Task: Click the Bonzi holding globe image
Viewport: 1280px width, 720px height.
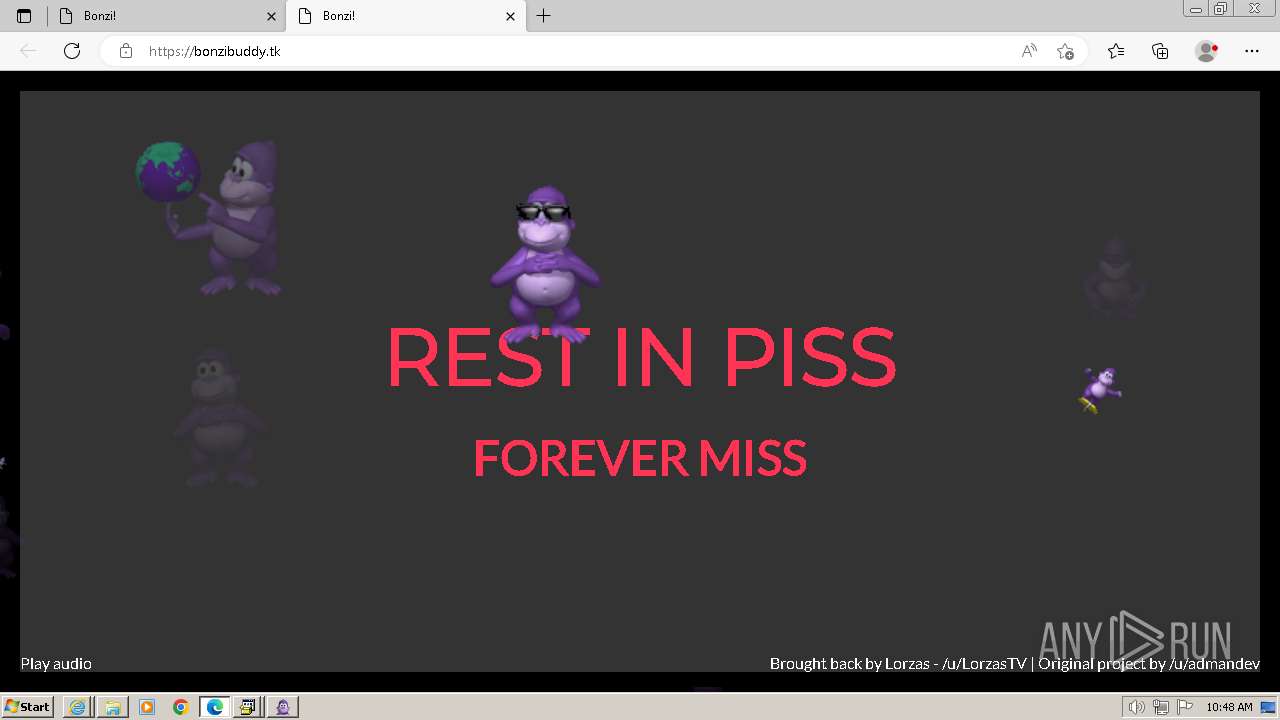Action: (210, 218)
